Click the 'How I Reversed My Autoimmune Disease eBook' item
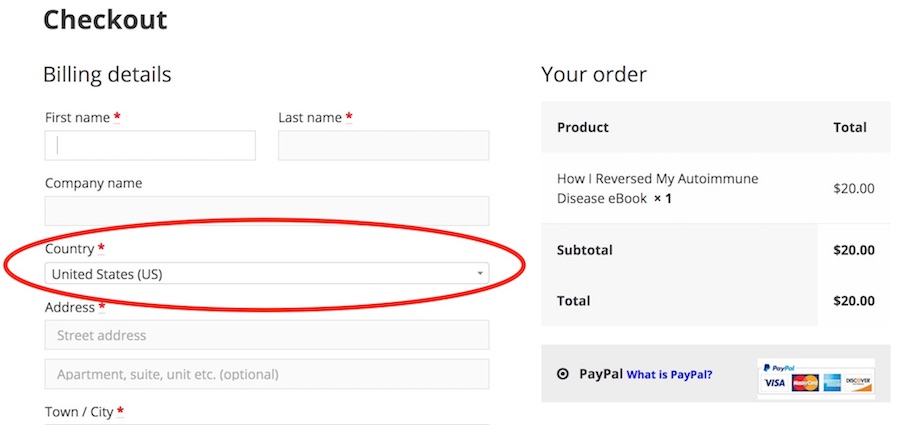 657,188
